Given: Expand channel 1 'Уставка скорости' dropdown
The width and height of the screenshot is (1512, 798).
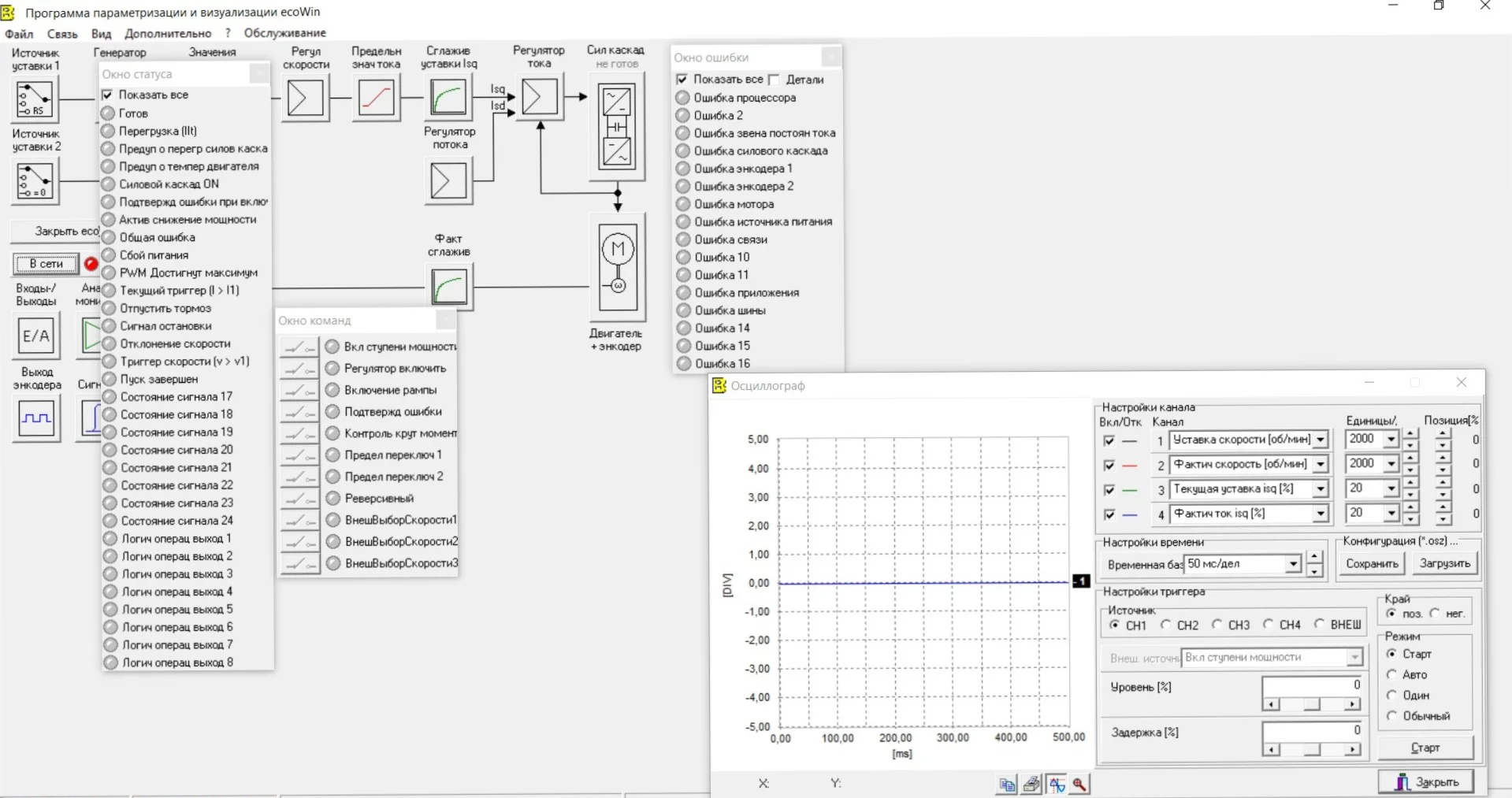Looking at the screenshot, I should point(1321,440).
